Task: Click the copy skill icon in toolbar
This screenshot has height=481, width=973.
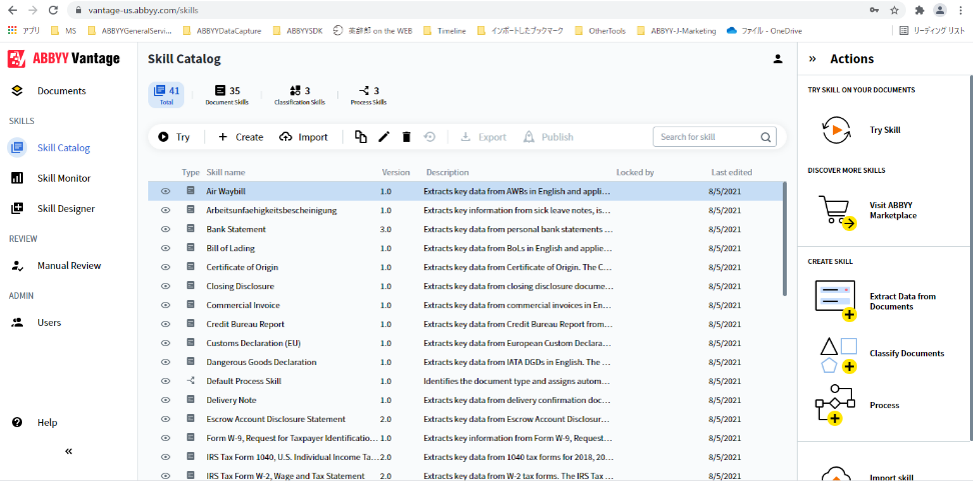Action: (x=361, y=137)
